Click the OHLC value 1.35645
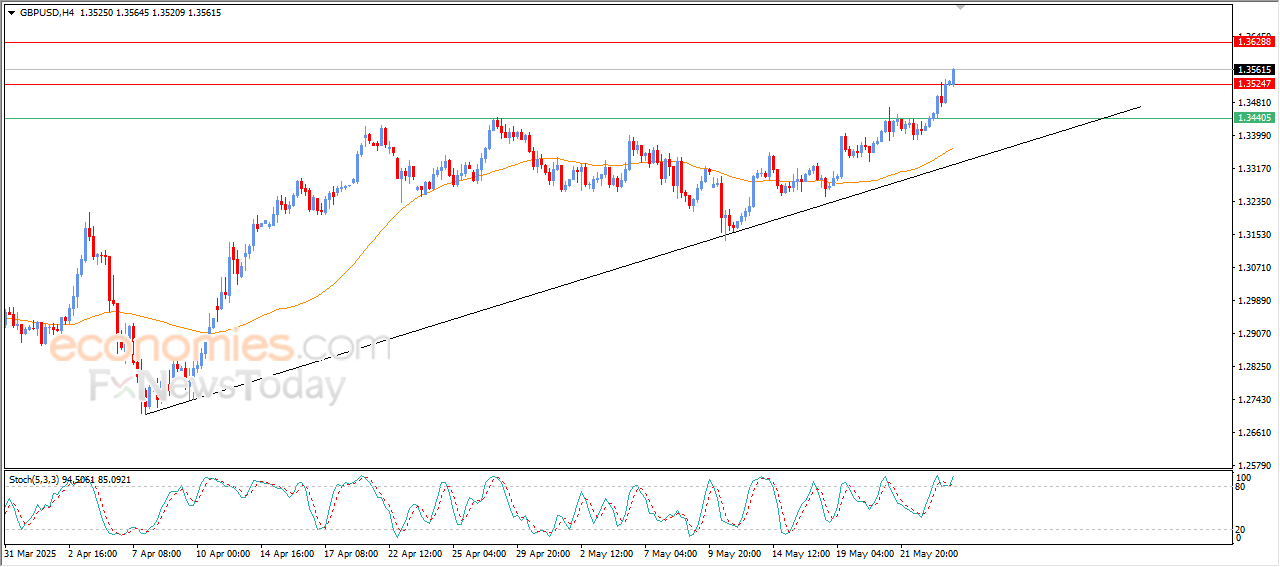1280x567 pixels. (x=132, y=13)
